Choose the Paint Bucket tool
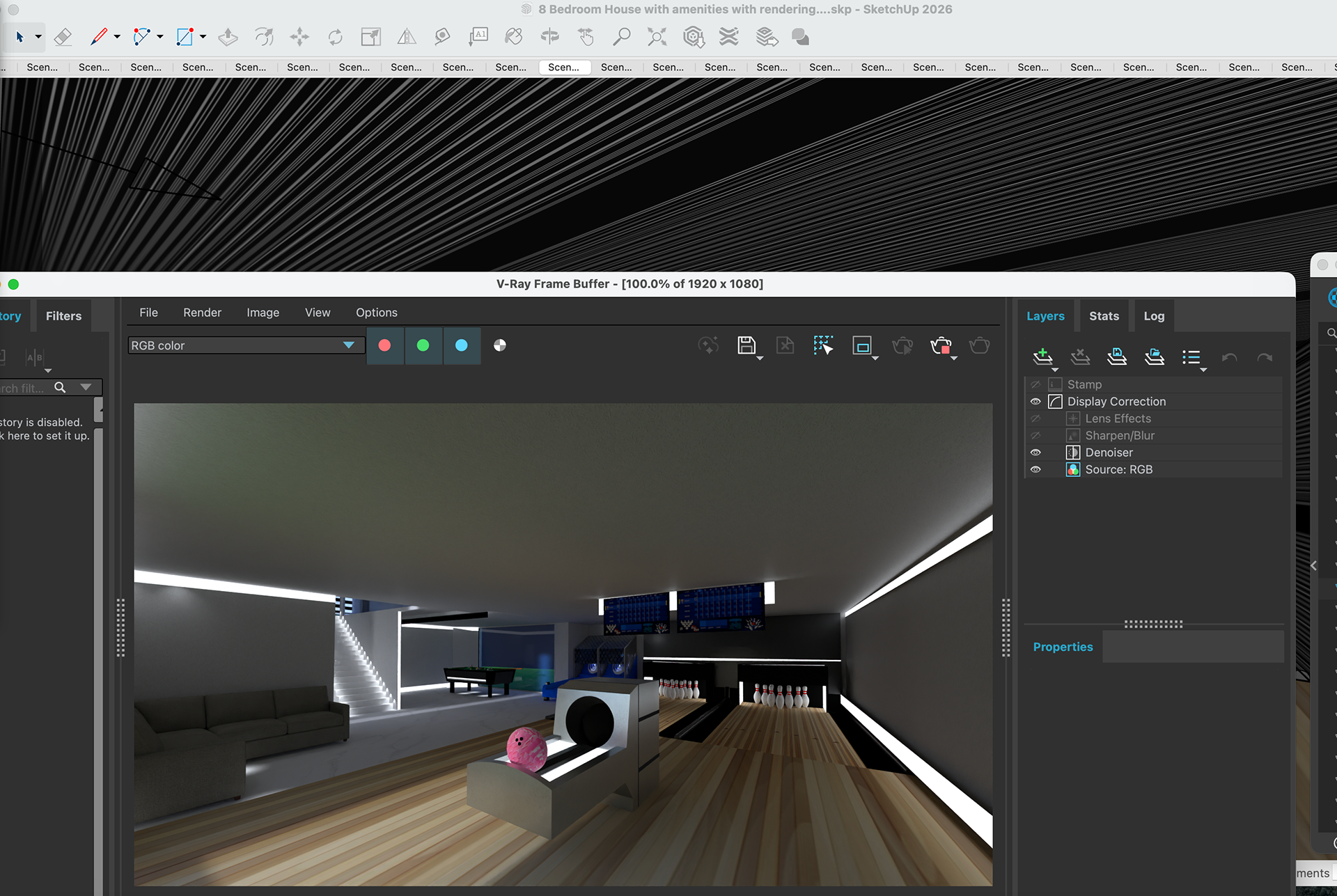1337x896 pixels. click(514, 37)
